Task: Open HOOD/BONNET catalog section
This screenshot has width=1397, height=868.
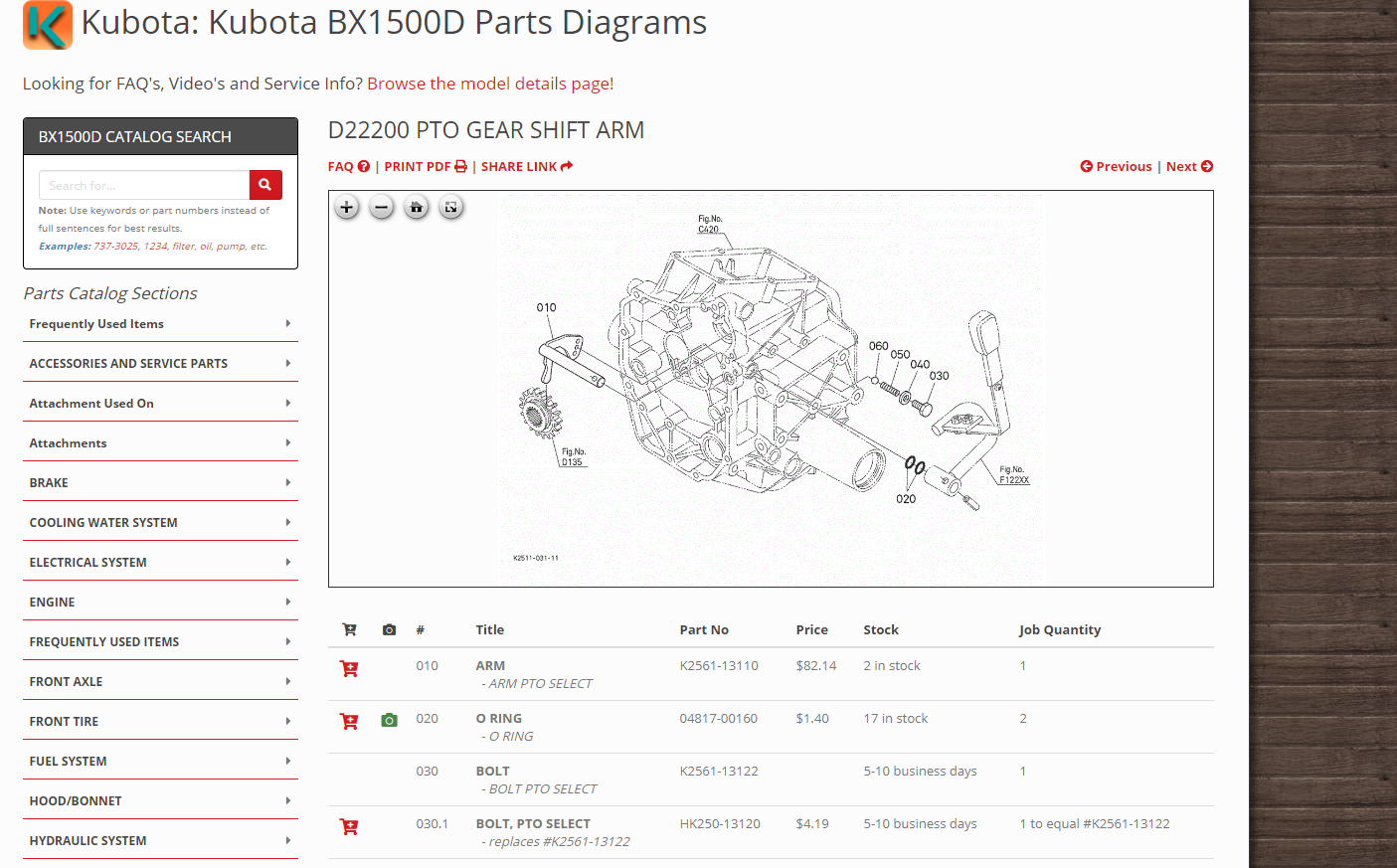Action: (160, 800)
